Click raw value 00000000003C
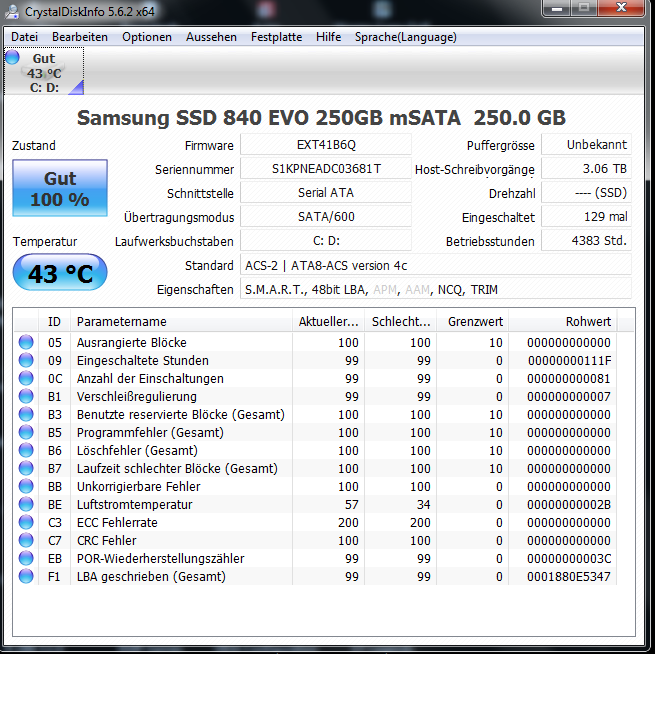The width and height of the screenshot is (655, 719). click(x=569, y=558)
